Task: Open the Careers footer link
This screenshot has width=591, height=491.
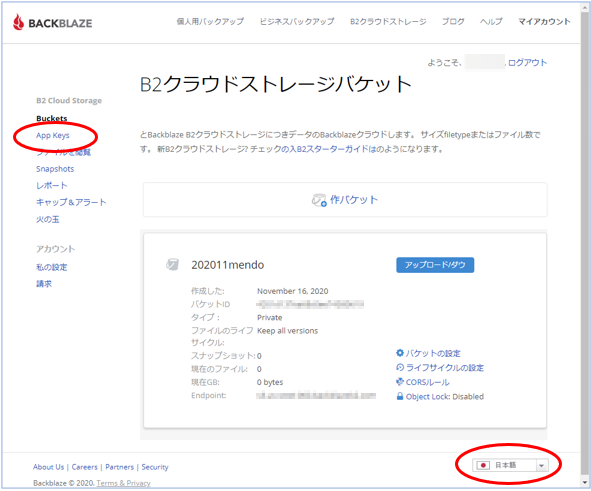Action: tap(84, 467)
